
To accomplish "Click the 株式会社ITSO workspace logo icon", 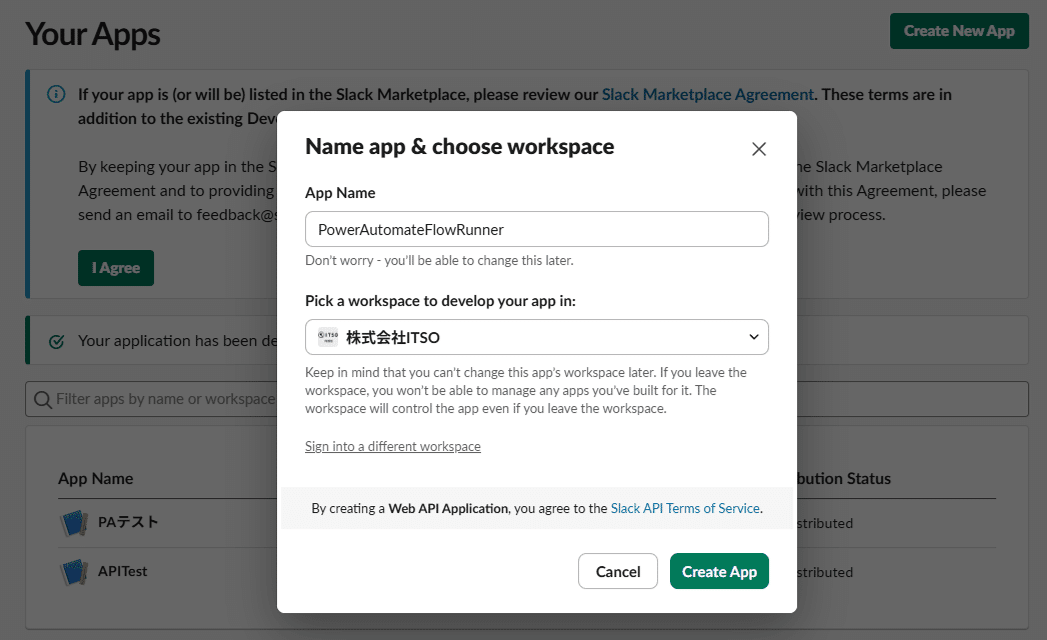I will [x=328, y=337].
